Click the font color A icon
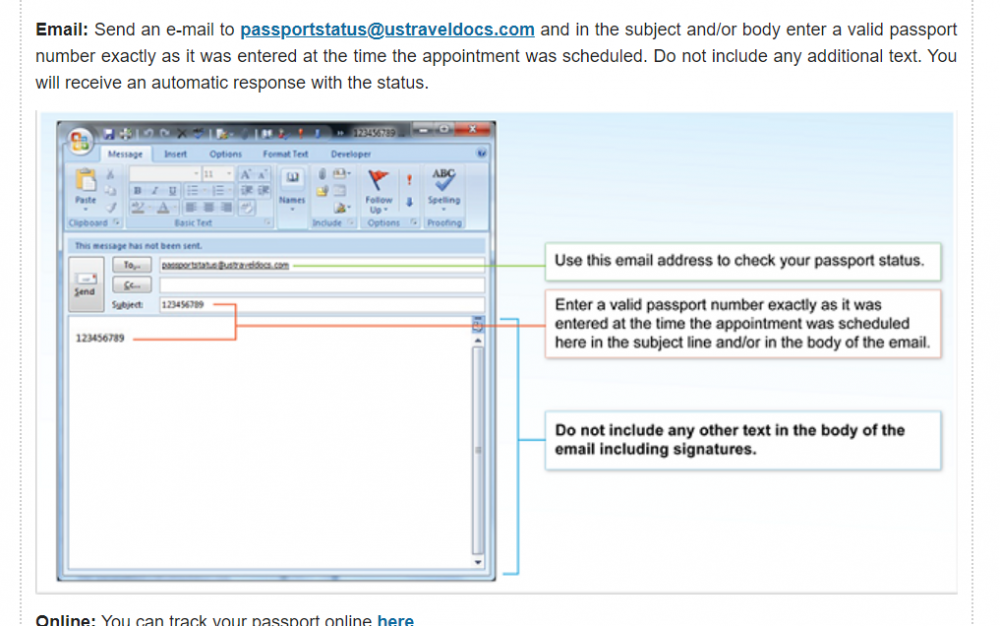 (x=163, y=207)
